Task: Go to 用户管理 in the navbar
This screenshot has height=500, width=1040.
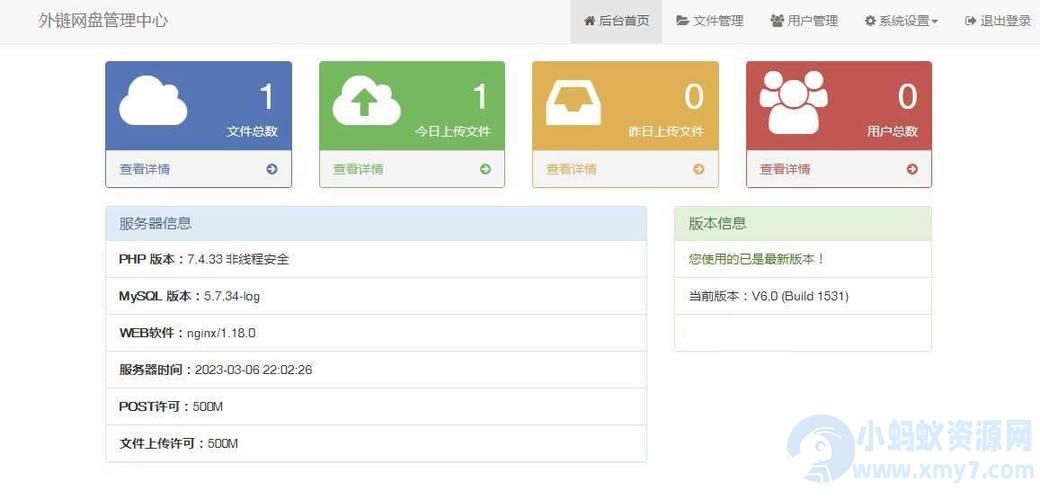Action: 804,21
